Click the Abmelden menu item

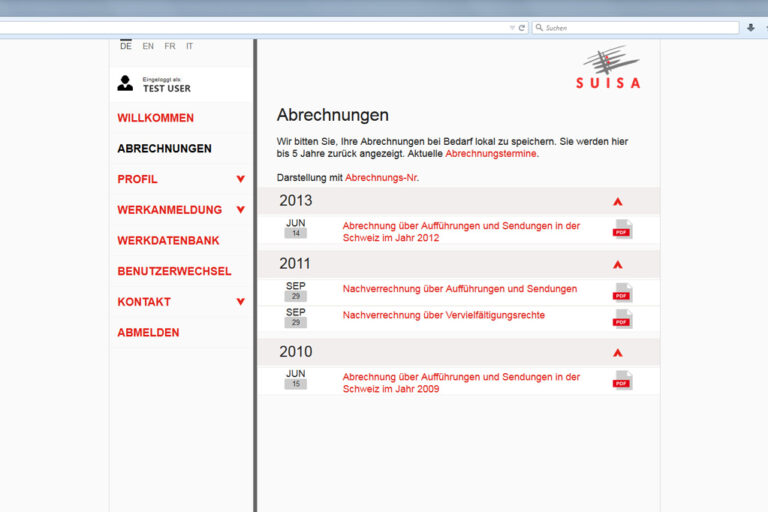pos(148,333)
